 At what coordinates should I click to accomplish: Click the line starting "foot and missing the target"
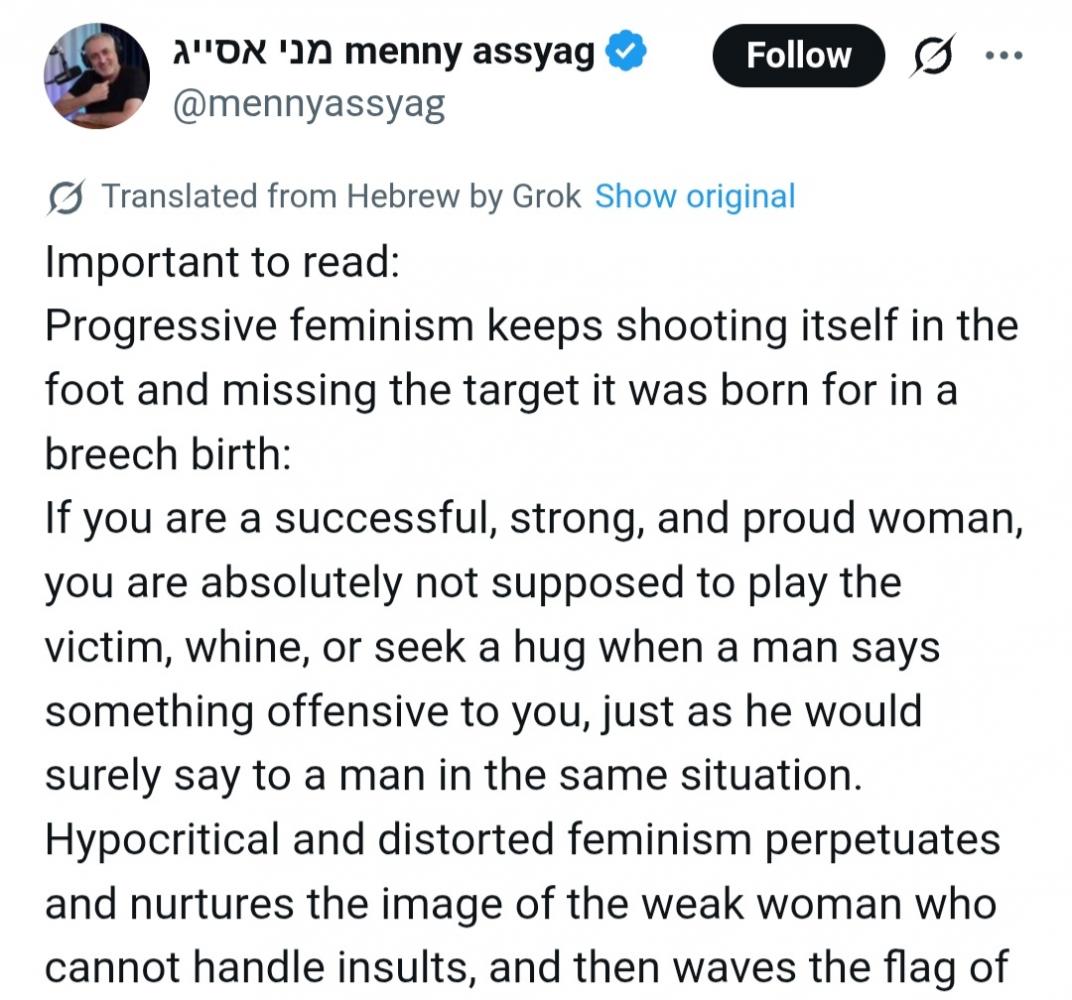[501, 390]
